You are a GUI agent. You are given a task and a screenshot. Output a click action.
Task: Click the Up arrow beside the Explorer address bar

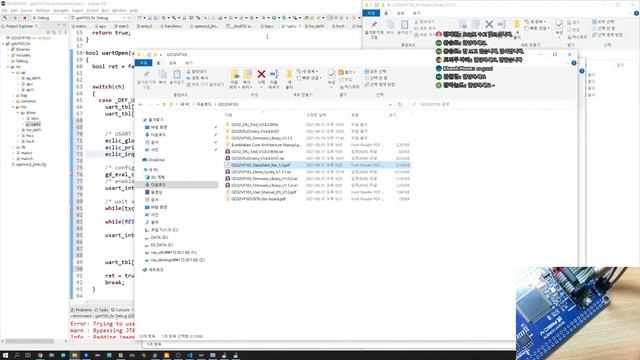pyautogui.click(x=164, y=104)
